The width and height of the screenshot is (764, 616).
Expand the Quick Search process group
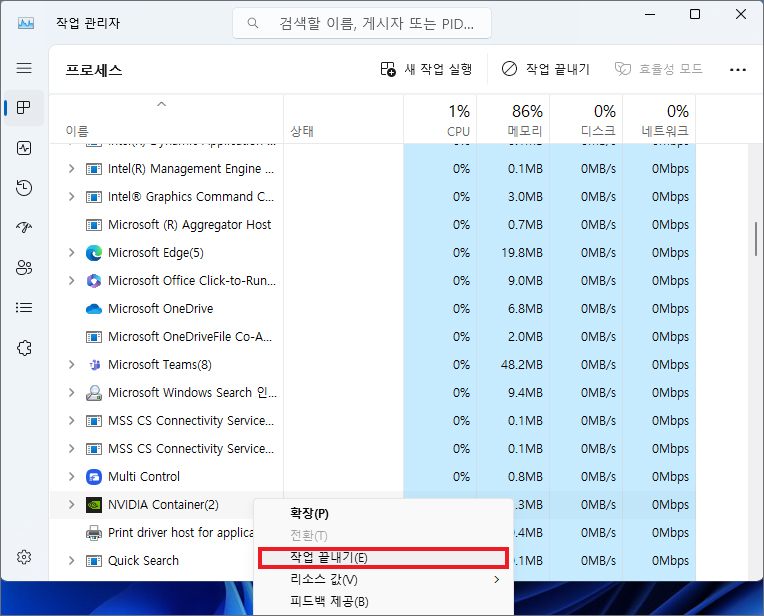tap(72, 560)
